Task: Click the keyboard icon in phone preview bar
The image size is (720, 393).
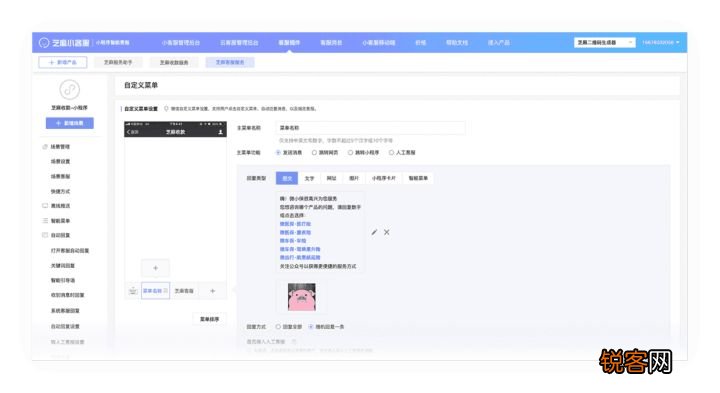Action: point(133,291)
